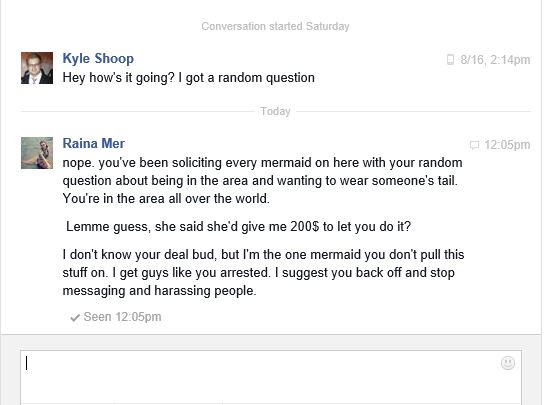The width and height of the screenshot is (547, 405).
Task: Select the "nope. you've been soliciting" paragraph
Action: click(x=263, y=181)
